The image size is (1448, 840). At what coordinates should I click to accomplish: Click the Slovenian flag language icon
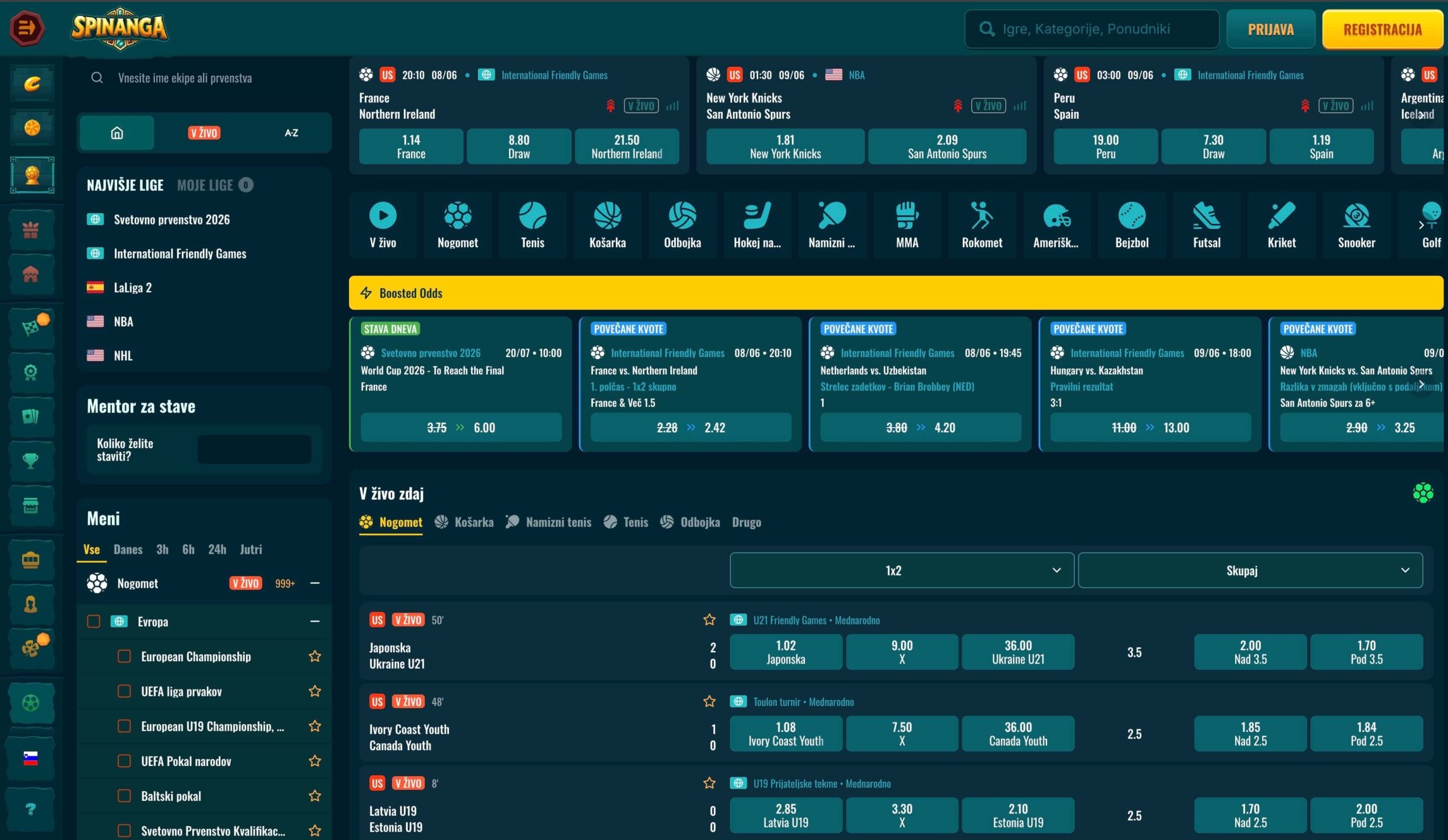(31, 759)
